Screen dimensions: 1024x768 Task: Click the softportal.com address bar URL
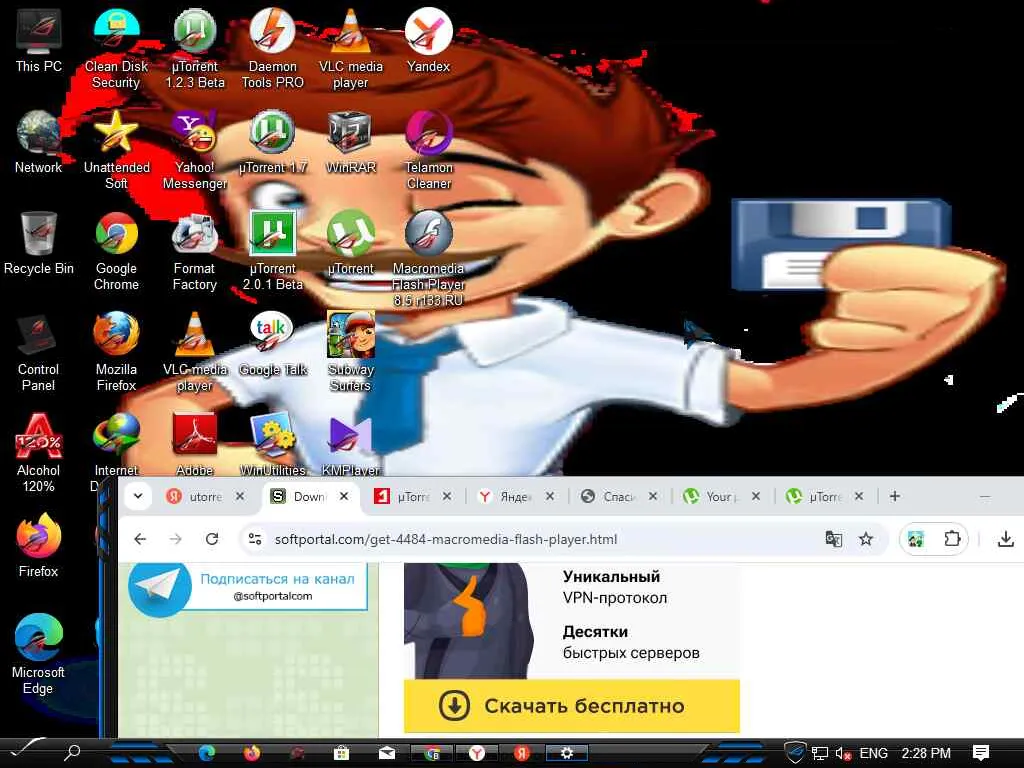[x=445, y=539]
